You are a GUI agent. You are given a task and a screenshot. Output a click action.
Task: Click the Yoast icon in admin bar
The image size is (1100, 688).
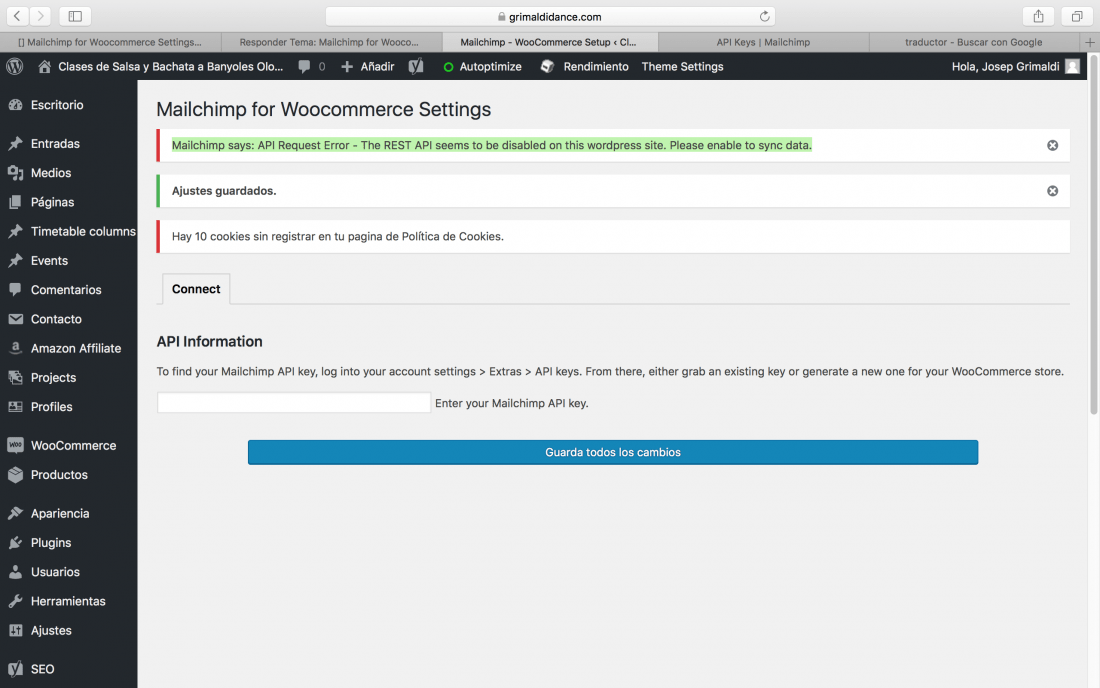pos(416,67)
